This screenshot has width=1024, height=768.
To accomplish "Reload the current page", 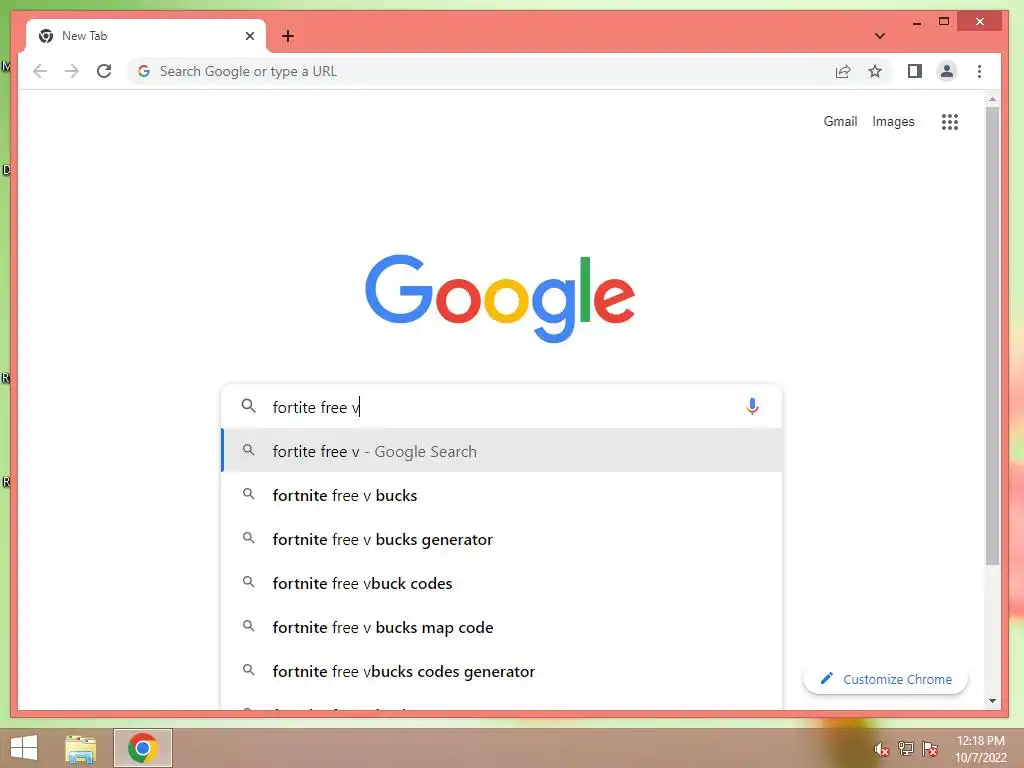I will point(104,71).
